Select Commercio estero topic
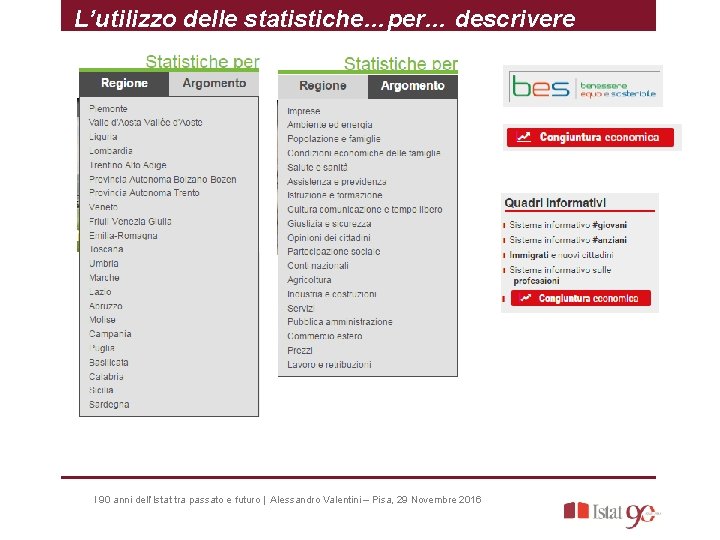This screenshot has height=540, width=720. click(325, 336)
